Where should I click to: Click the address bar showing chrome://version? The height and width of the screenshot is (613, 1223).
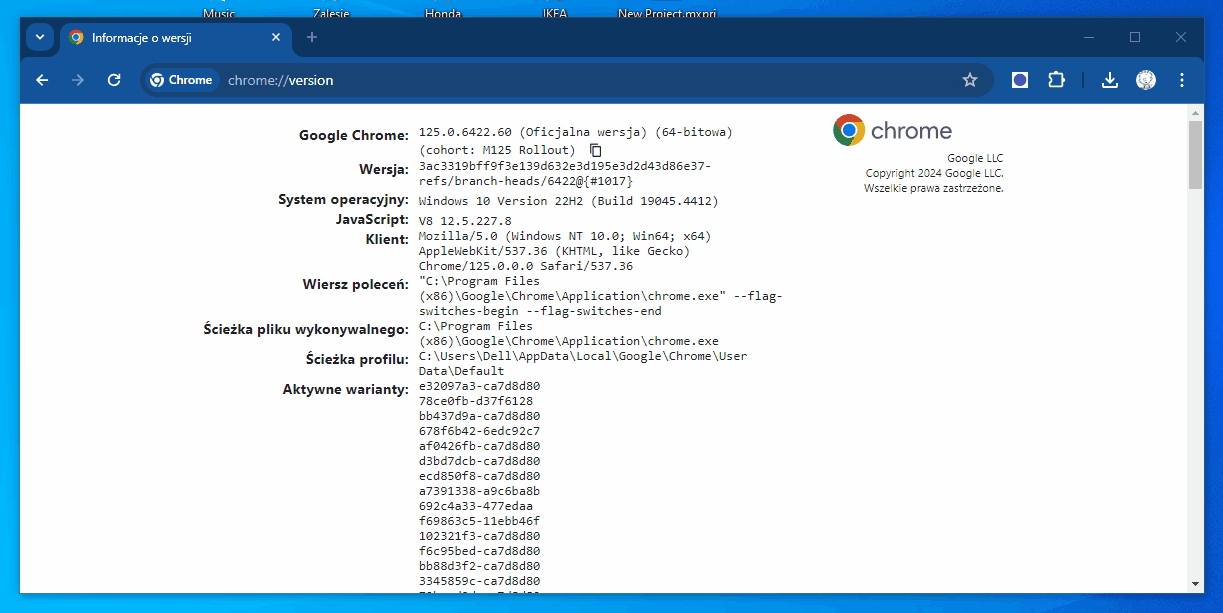[x=580, y=80]
